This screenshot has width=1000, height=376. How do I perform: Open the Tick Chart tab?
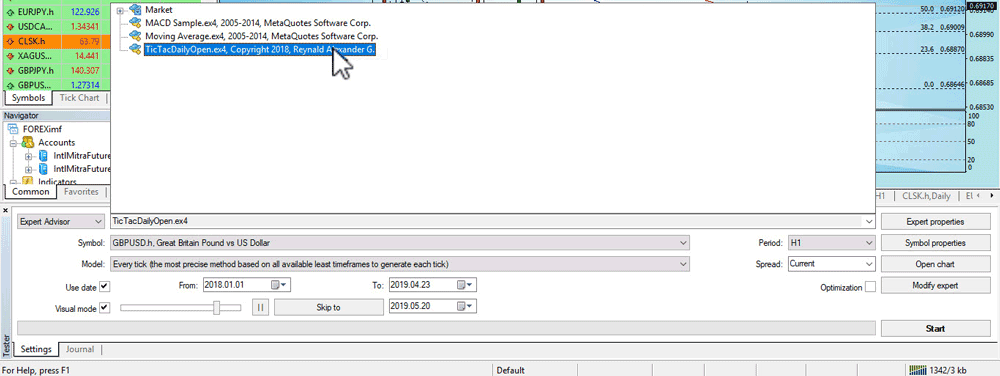pyautogui.click(x=79, y=98)
